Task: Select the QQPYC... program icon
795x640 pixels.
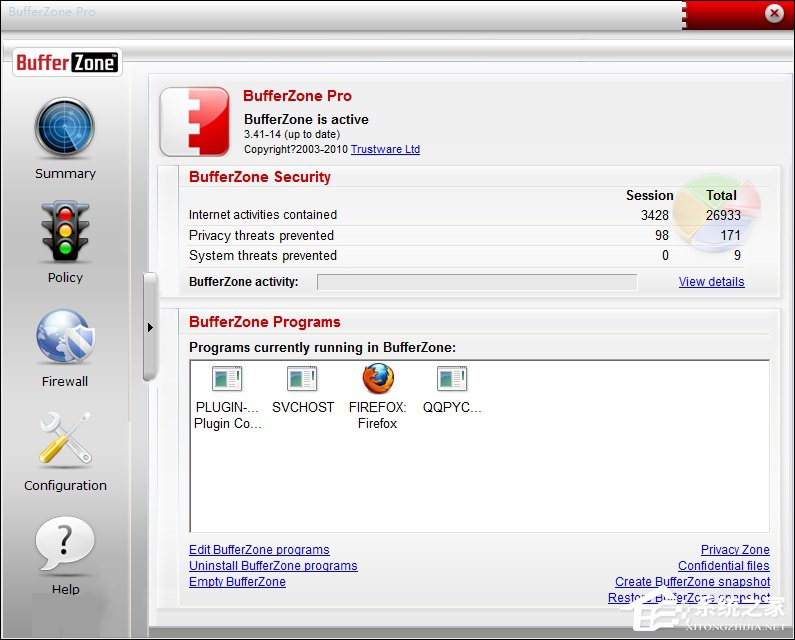Action: point(452,378)
